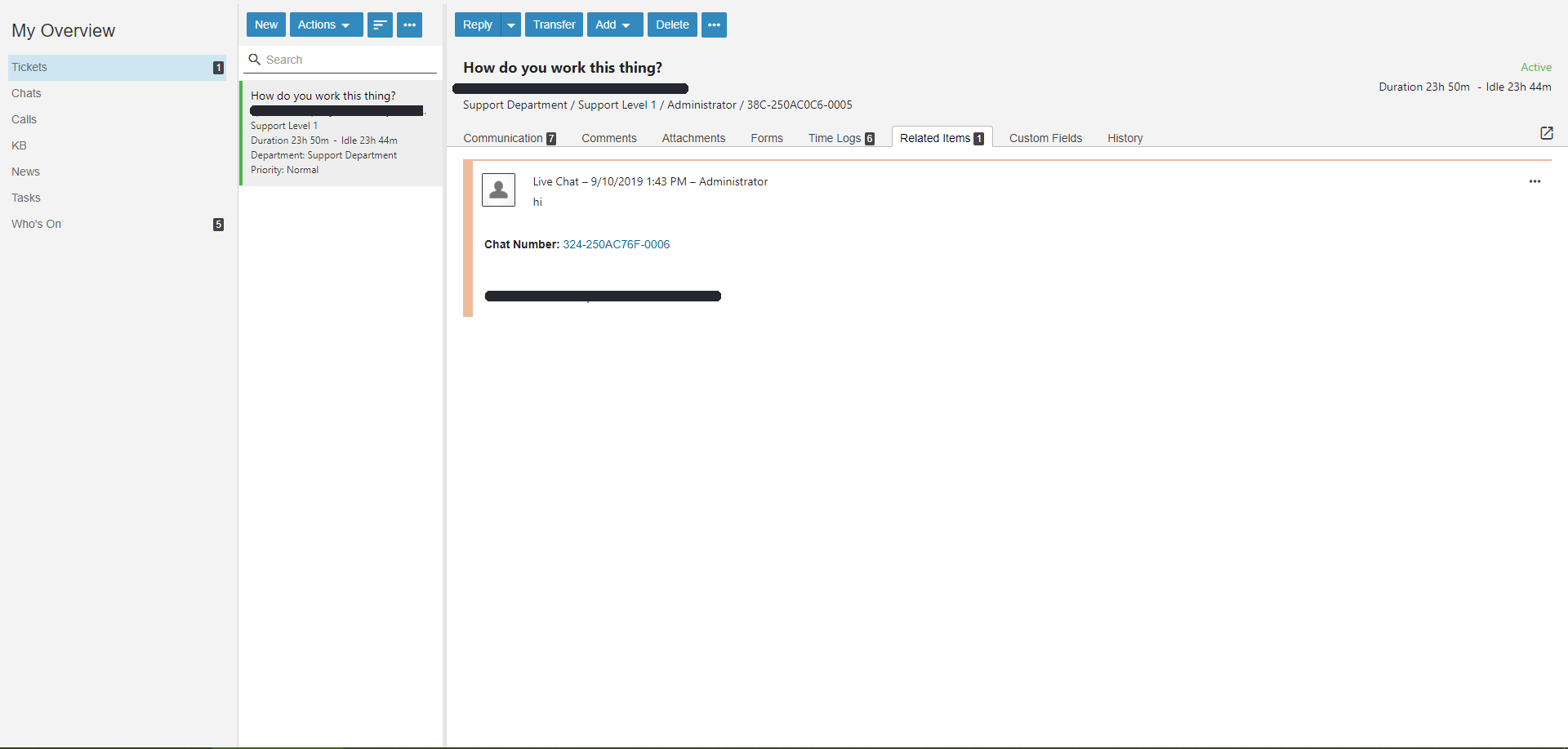Delete the current ticket
1568x749 pixels.
(x=672, y=25)
